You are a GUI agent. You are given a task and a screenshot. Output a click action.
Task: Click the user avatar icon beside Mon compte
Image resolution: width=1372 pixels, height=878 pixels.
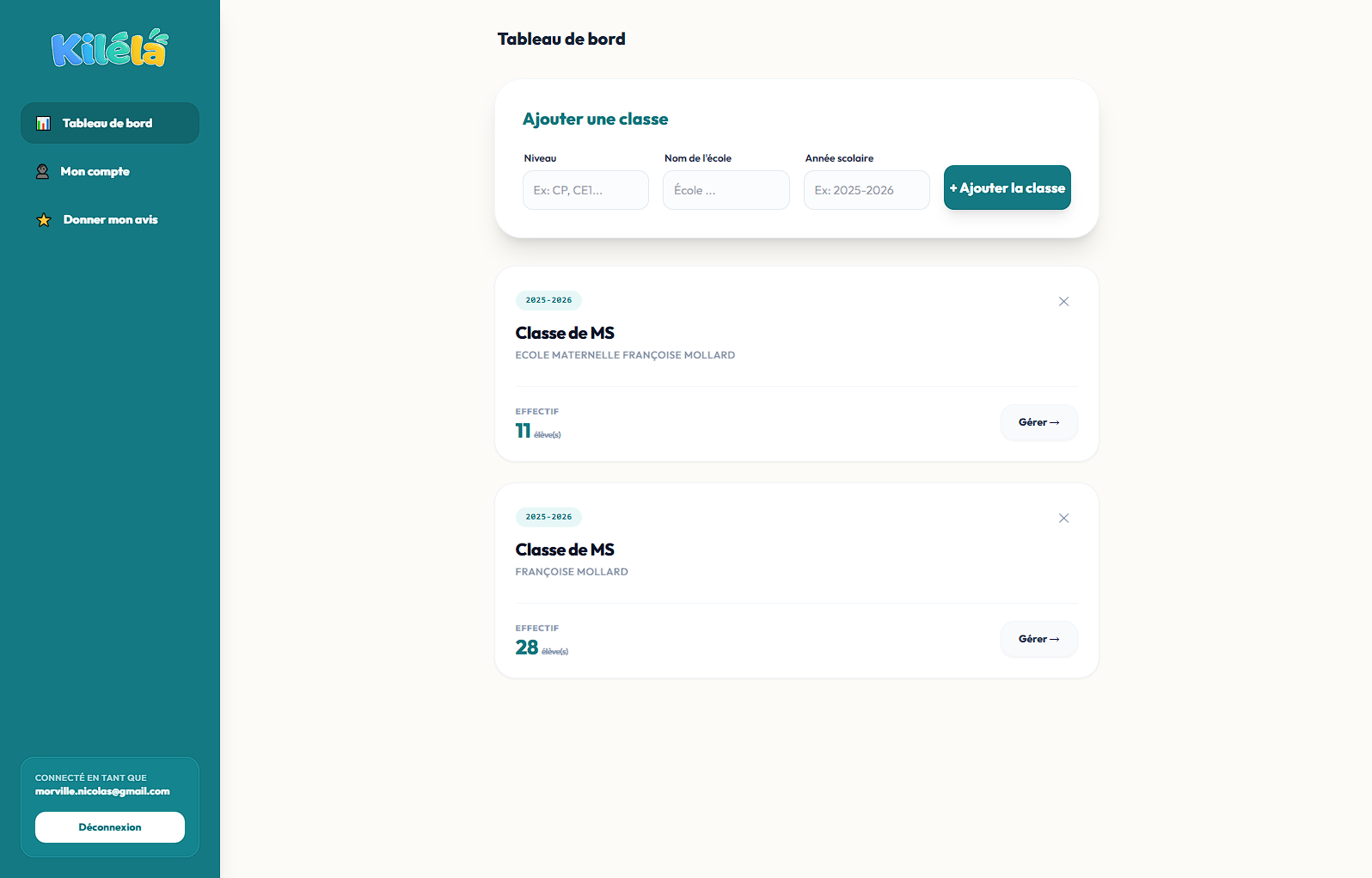(x=42, y=172)
